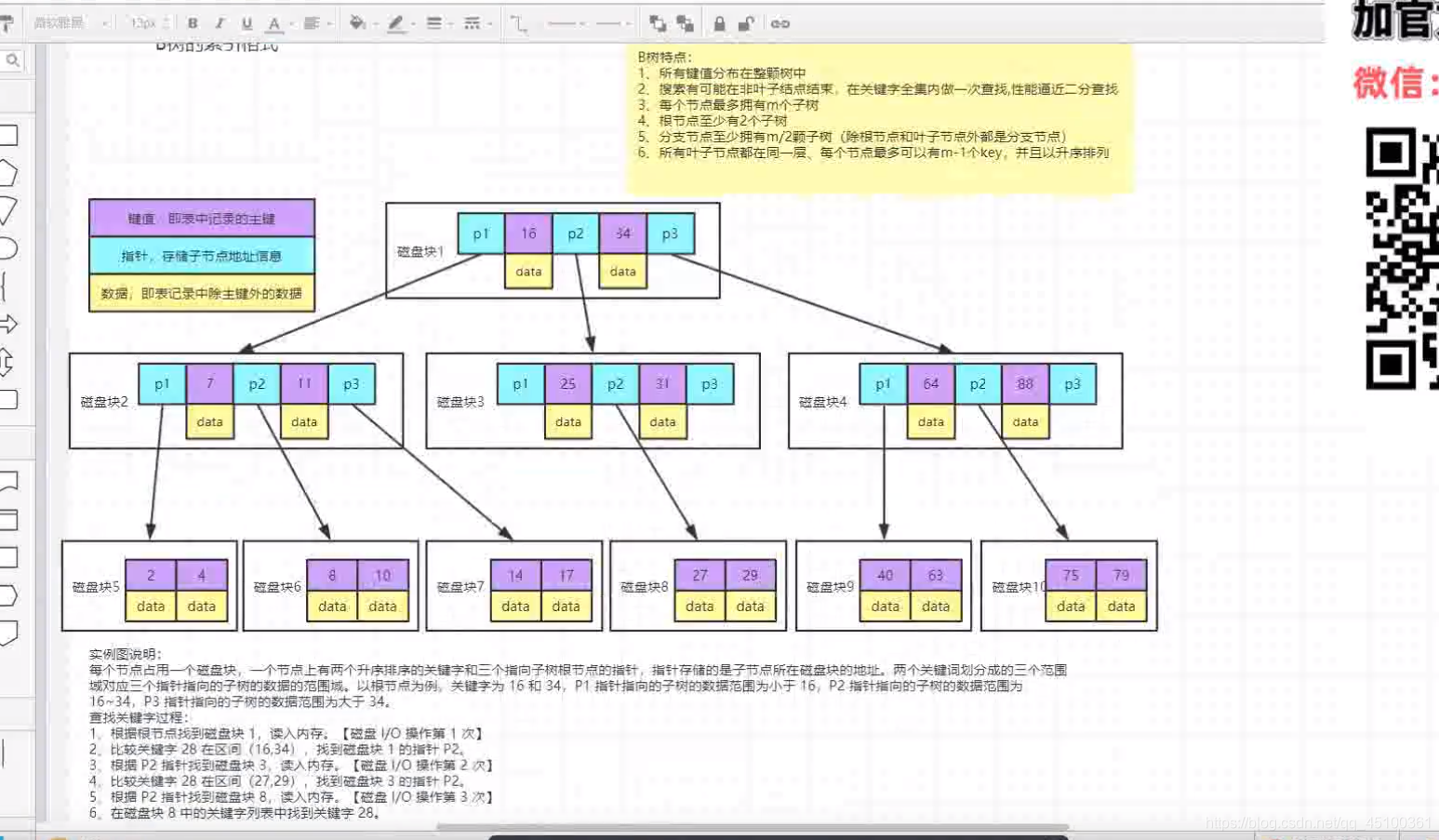Click the bring to front icon
The image size is (1439, 840).
pyautogui.click(x=658, y=23)
